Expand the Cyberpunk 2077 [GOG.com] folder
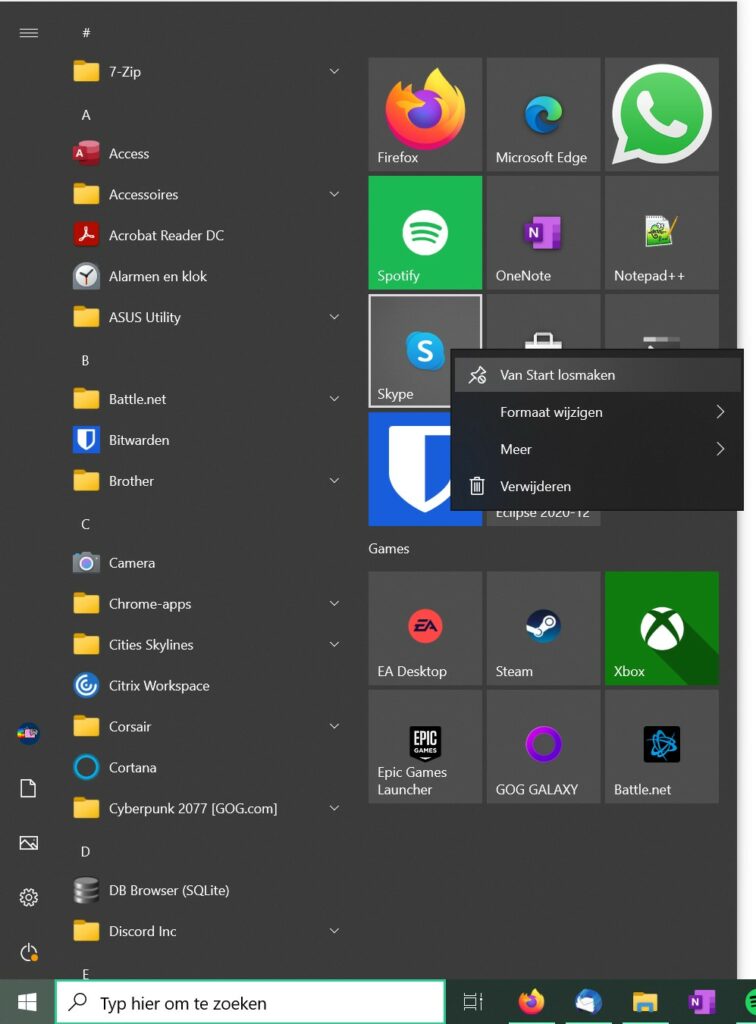Viewport: 756px width, 1024px height. 208,808
